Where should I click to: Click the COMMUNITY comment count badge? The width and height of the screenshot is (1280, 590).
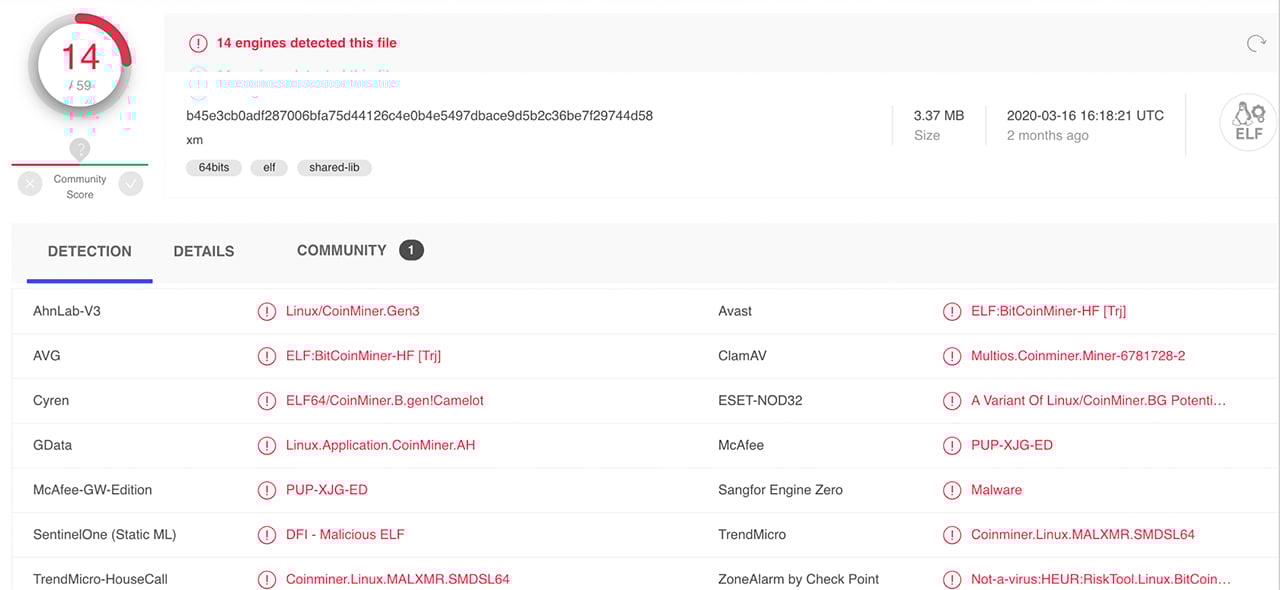[x=411, y=250]
